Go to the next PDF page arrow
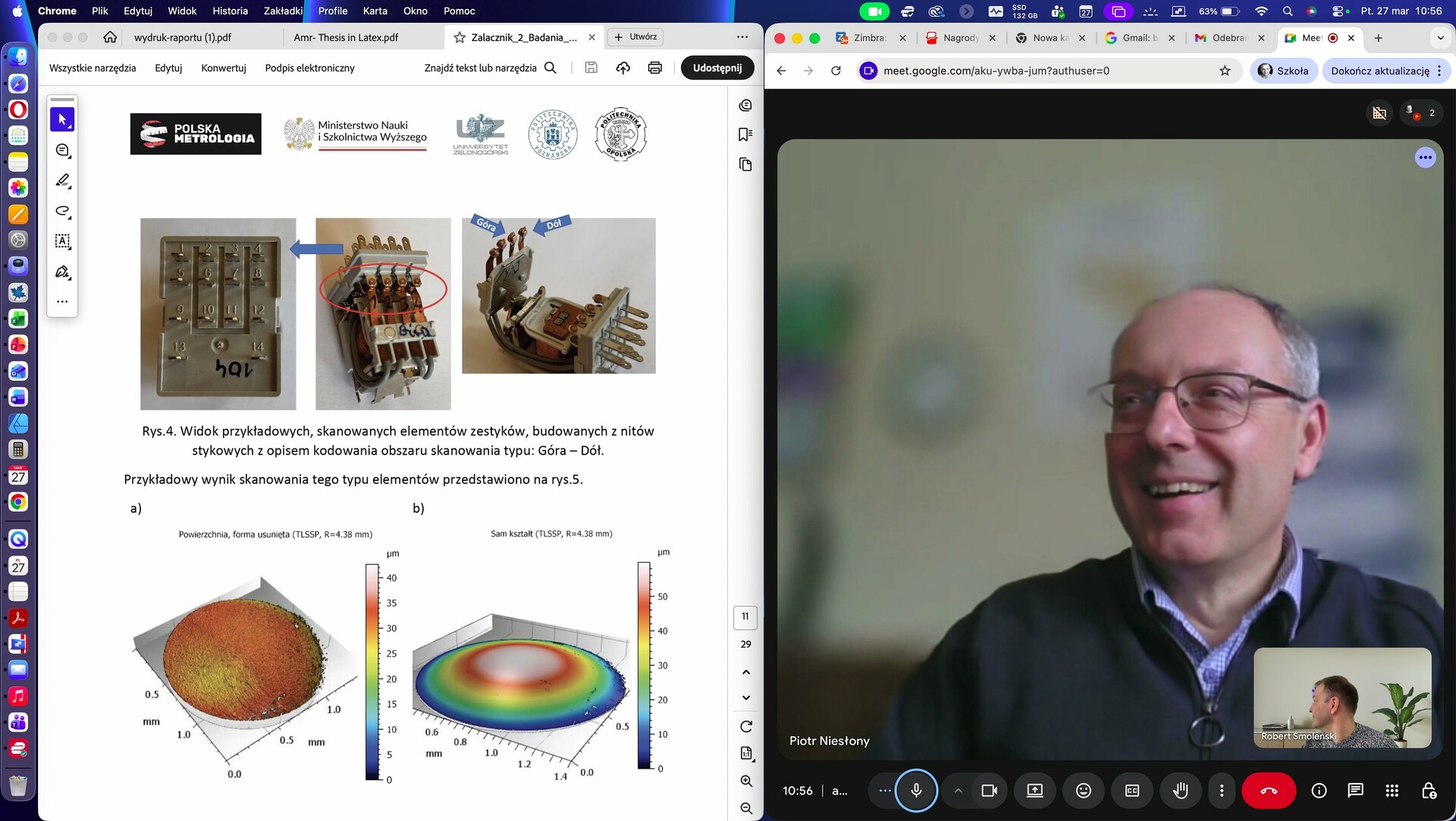 point(746,698)
